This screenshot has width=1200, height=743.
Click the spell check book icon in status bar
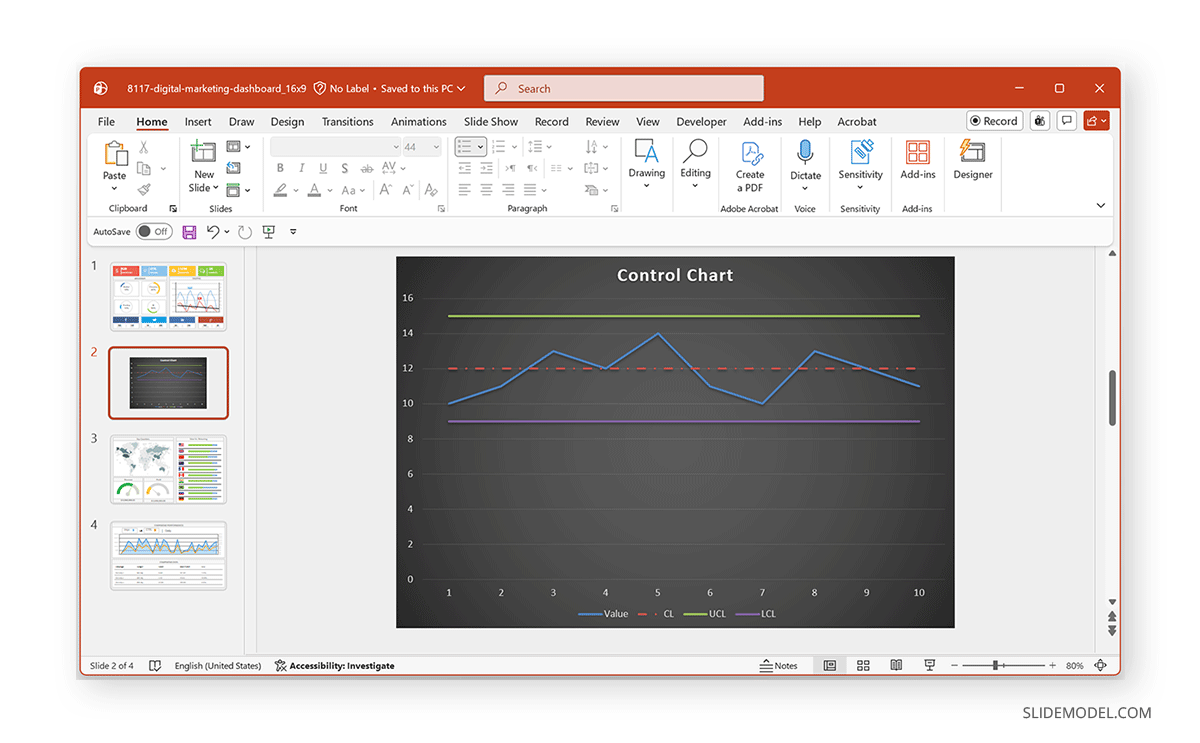tap(155, 665)
